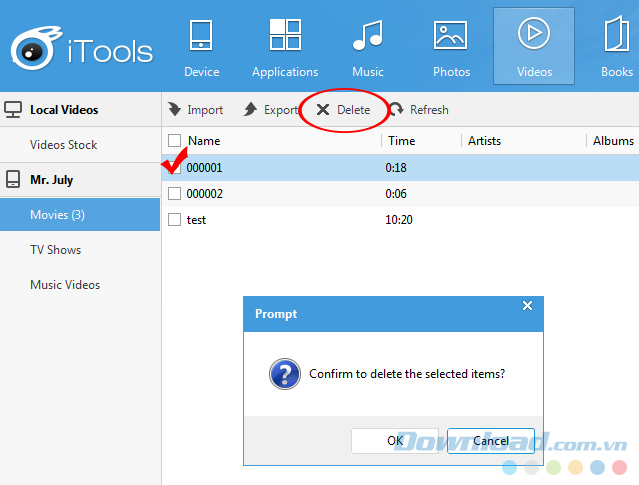
Task: Select Videos Stock in sidebar
Action: tap(64, 145)
